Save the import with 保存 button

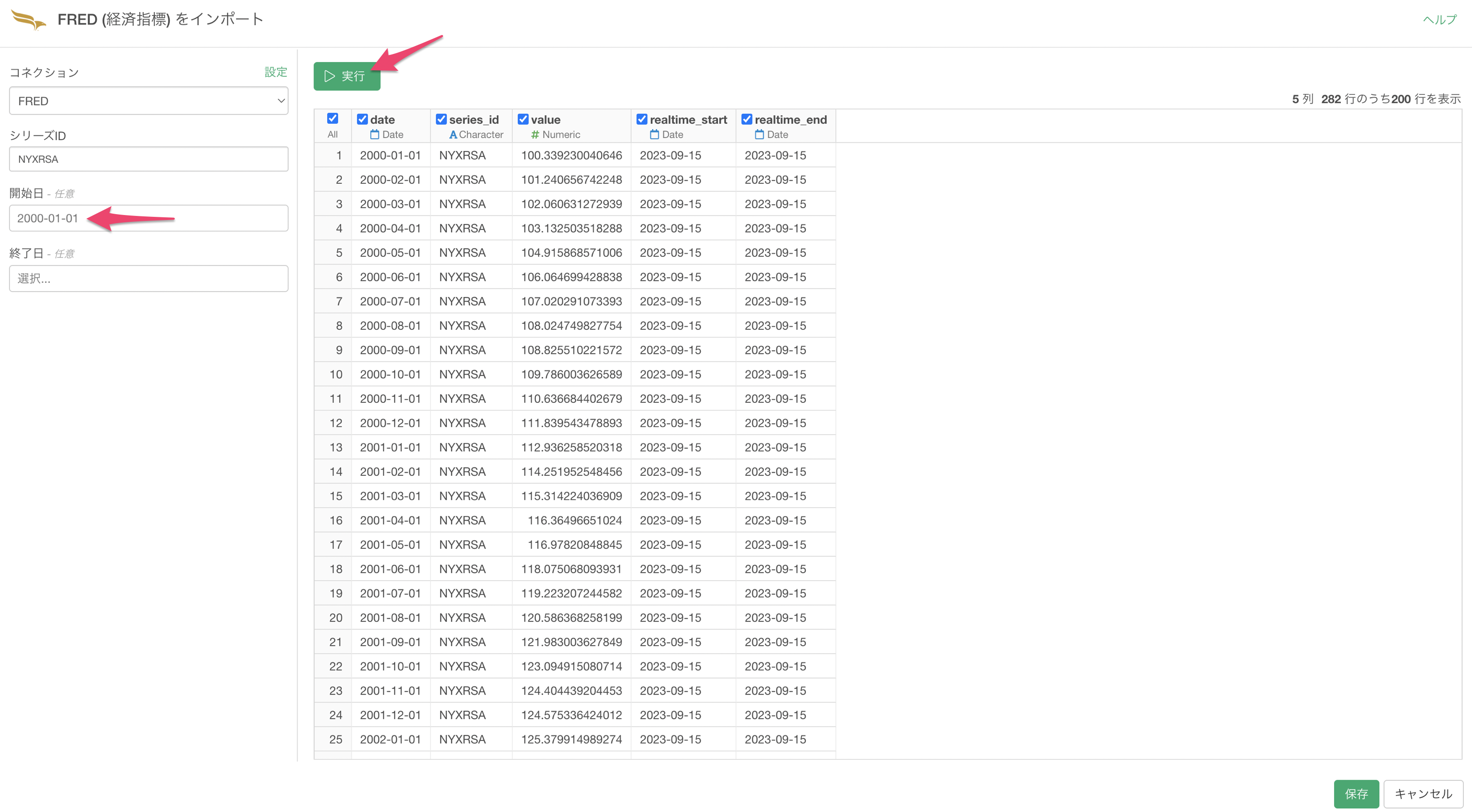pyautogui.click(x=1356, y=794)
